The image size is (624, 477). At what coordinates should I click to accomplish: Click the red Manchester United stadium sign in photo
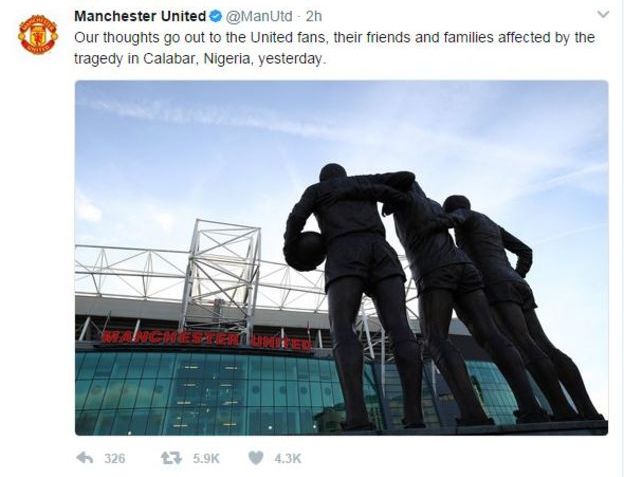[207, 341]
